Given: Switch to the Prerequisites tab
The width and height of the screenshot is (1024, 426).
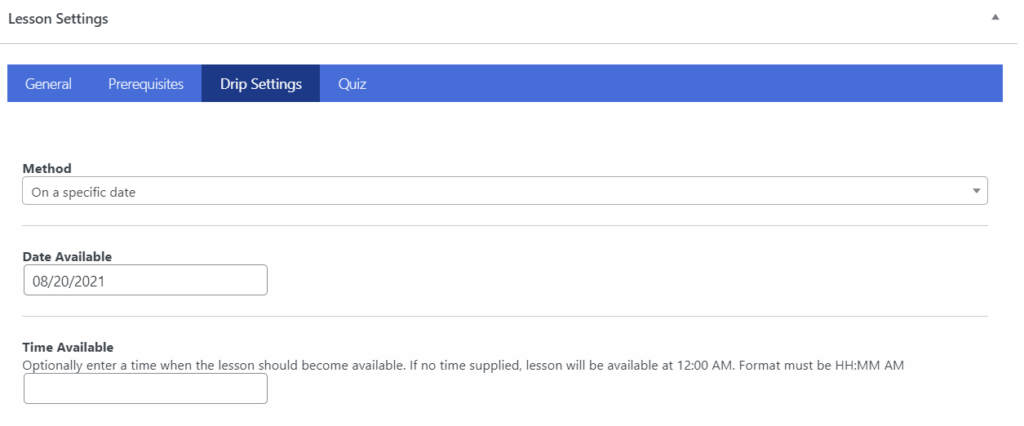Looking at the screenshot, I should pos(146,84).
